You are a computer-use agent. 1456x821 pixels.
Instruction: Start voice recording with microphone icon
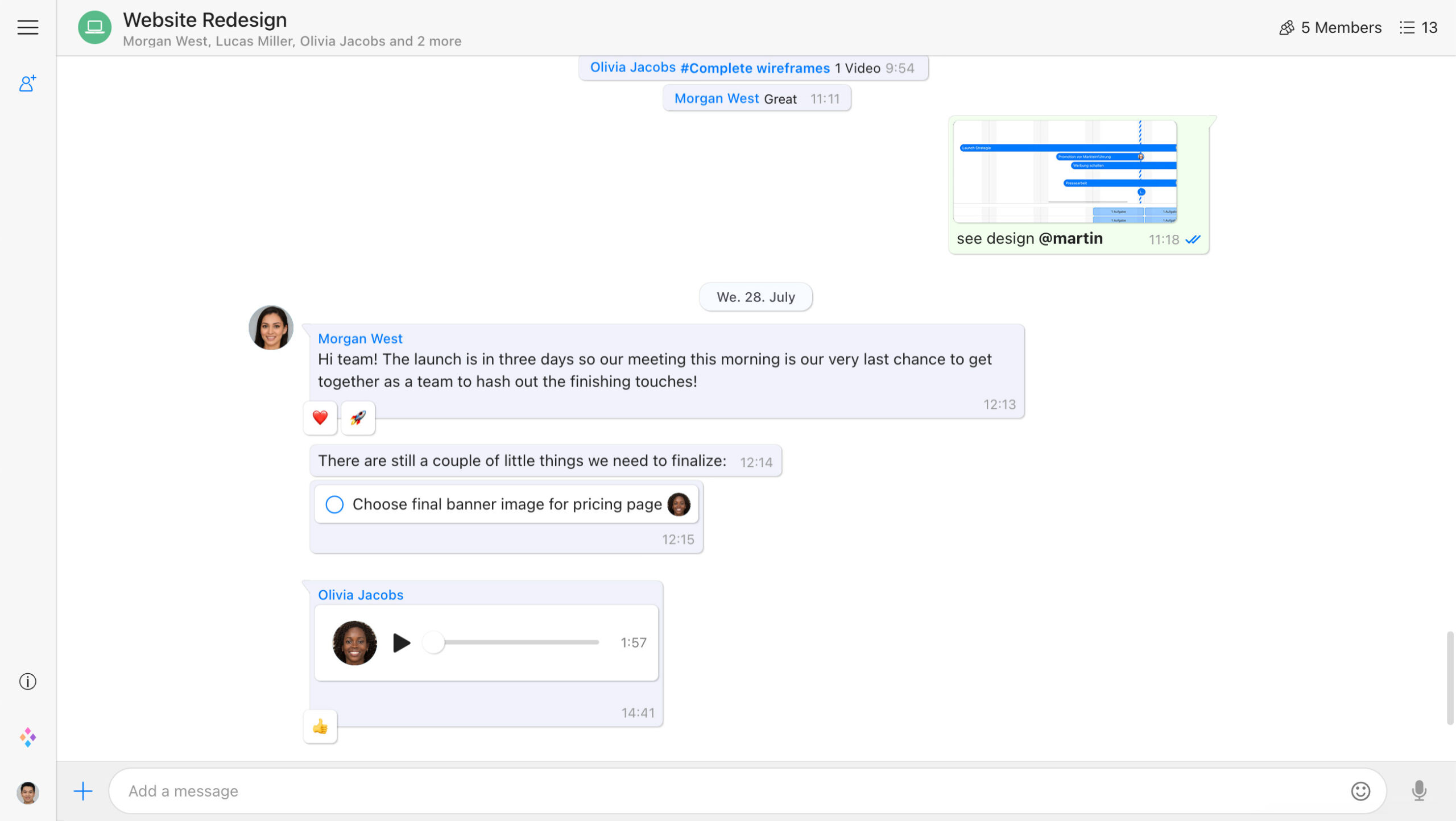click(1418, 791)
